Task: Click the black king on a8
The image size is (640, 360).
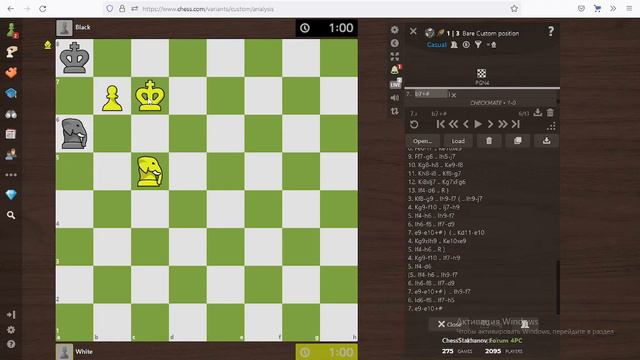Action: [74, 58]
